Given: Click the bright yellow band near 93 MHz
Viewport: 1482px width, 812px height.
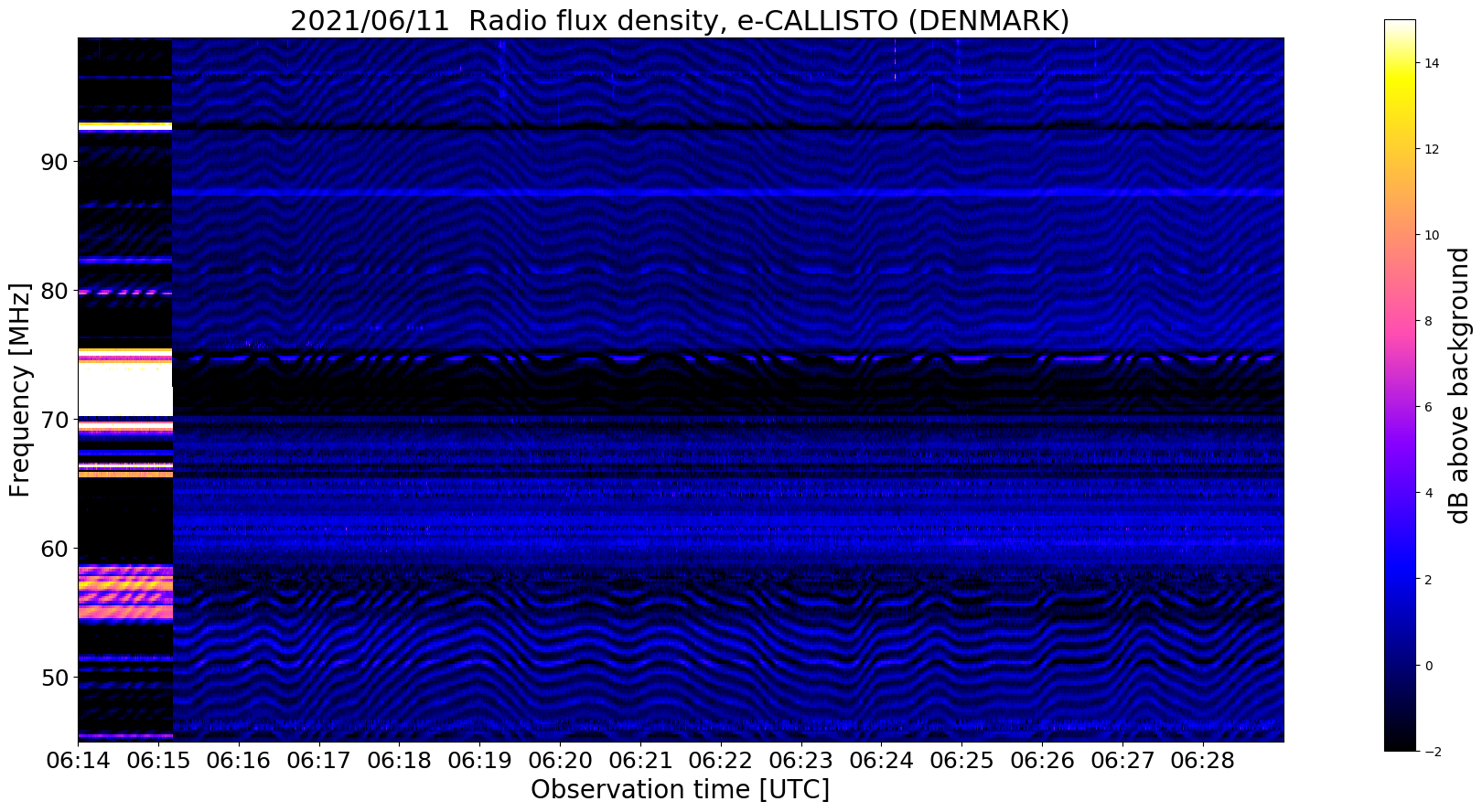Looking at the screenshot, I should [x=124, y=126].
